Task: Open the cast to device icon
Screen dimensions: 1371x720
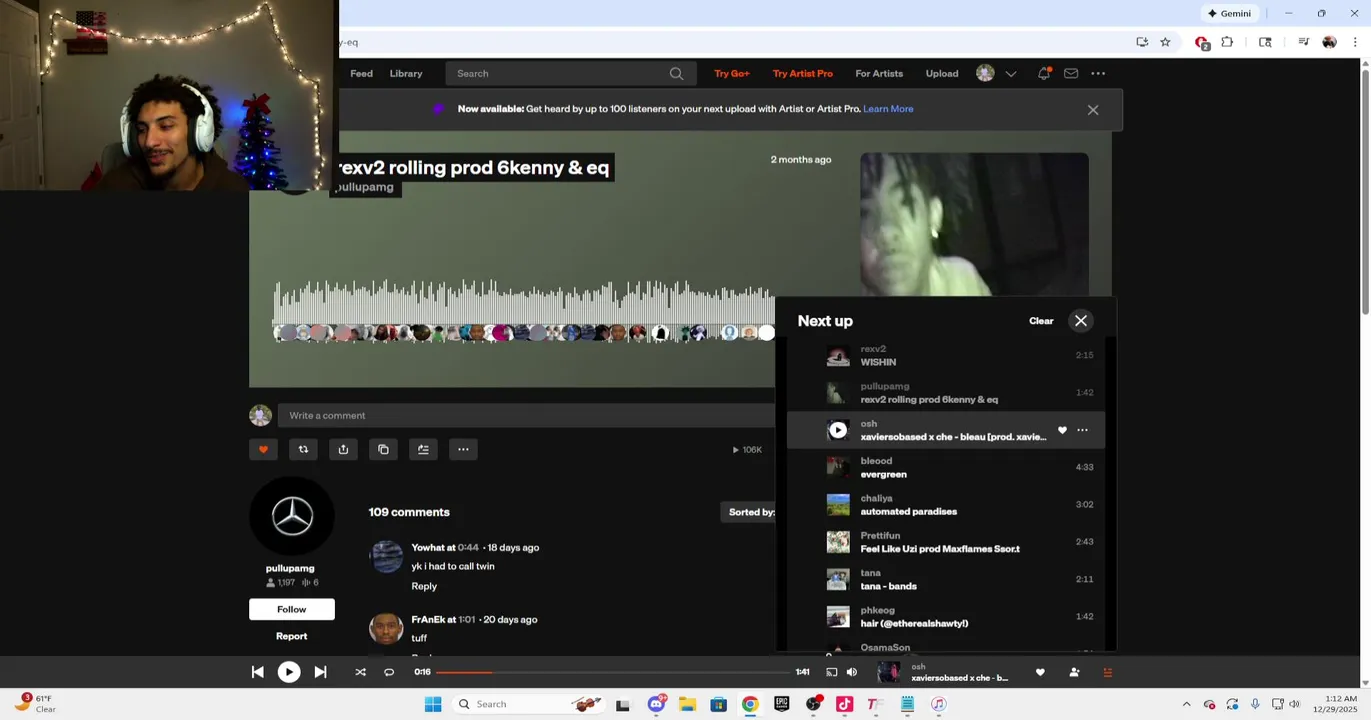Action: click(x=831, y=672)
